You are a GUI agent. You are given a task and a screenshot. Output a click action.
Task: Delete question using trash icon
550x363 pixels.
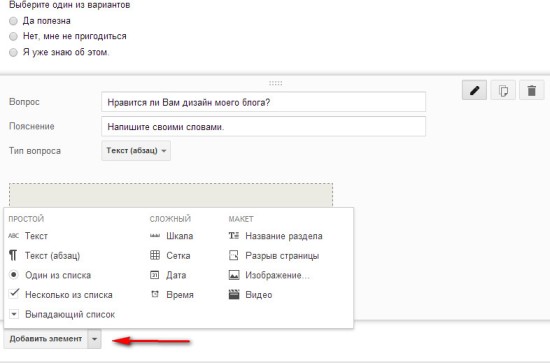pyautogui.click(x=532, y=90)
